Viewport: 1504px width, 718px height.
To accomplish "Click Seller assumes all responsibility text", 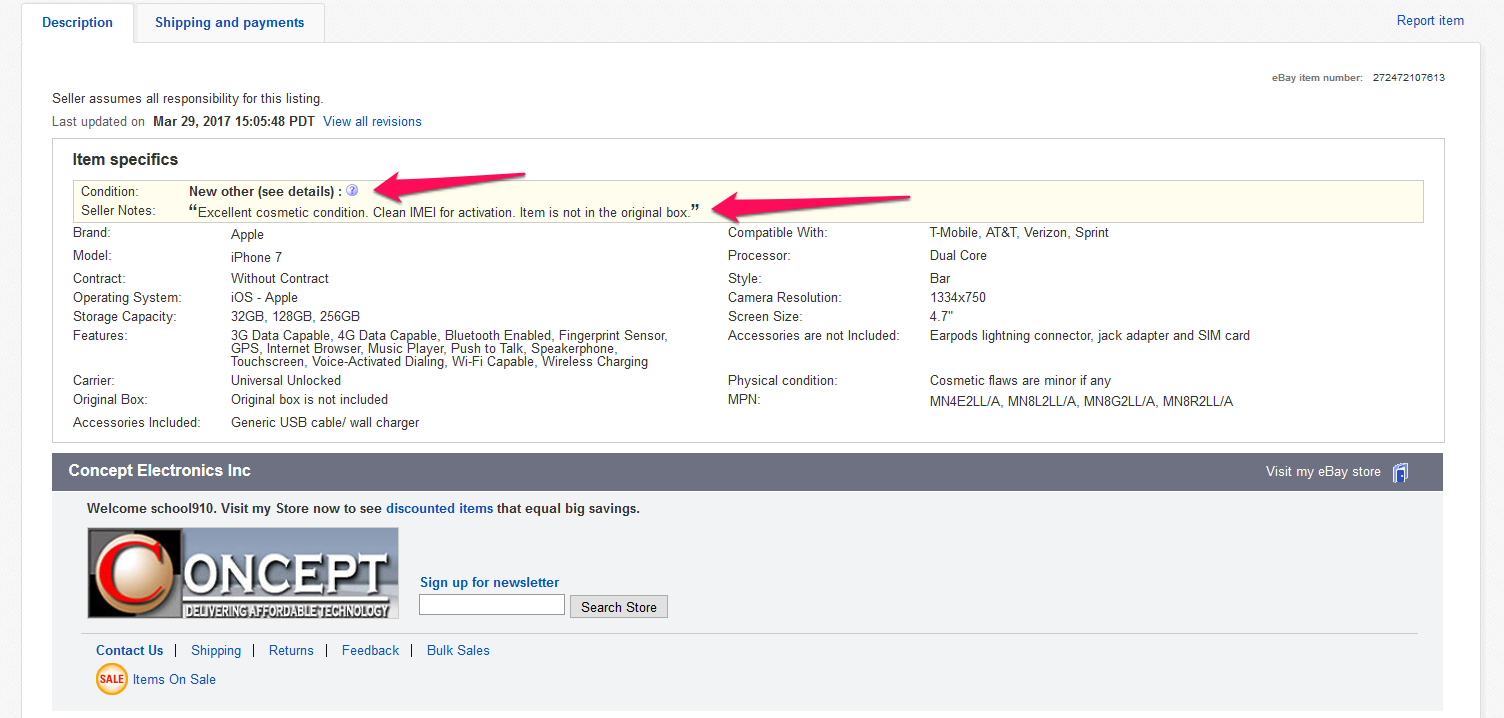I will (187, 98).
